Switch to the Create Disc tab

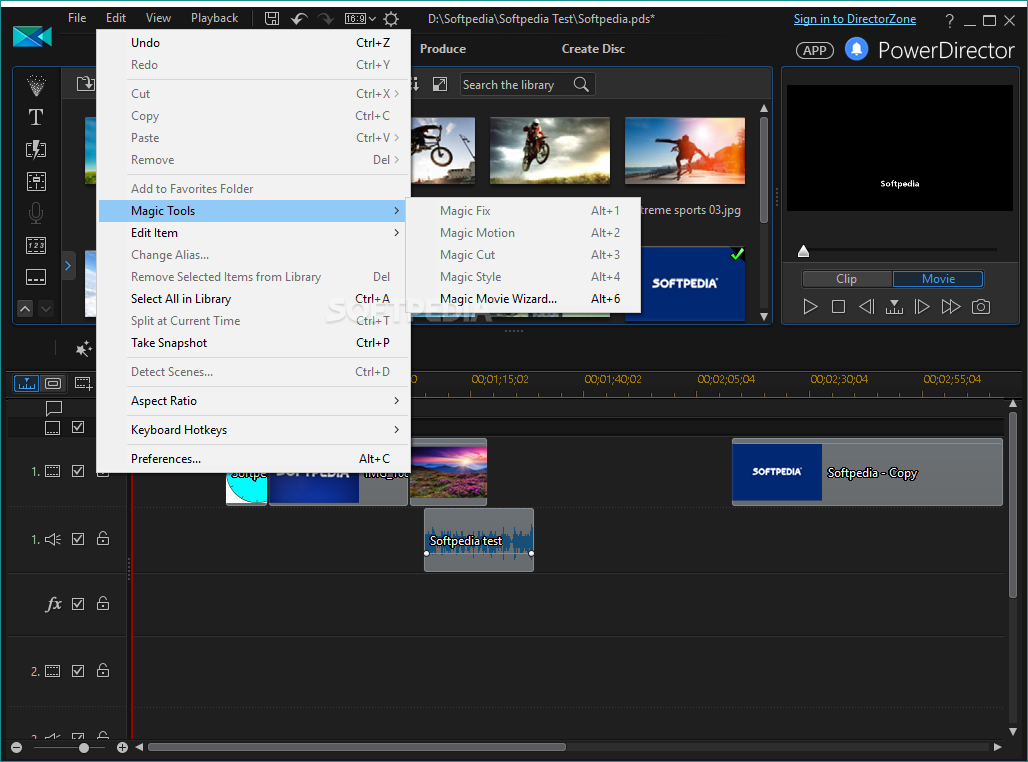(x=593, y=49)
